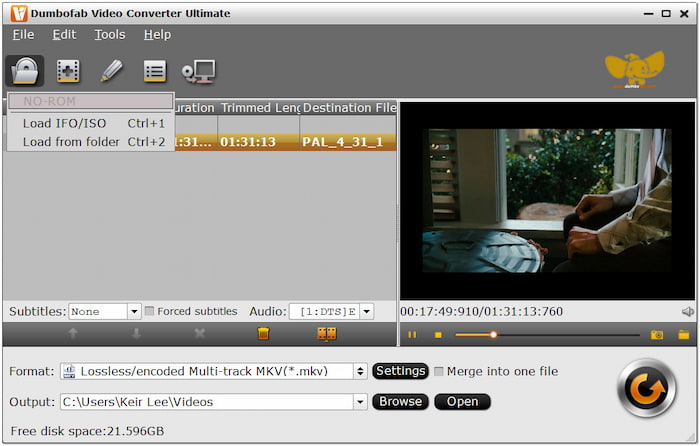Viewport: 700px width, 446px height.
Task: Click the Open output folder button
Action: (462, 401)
